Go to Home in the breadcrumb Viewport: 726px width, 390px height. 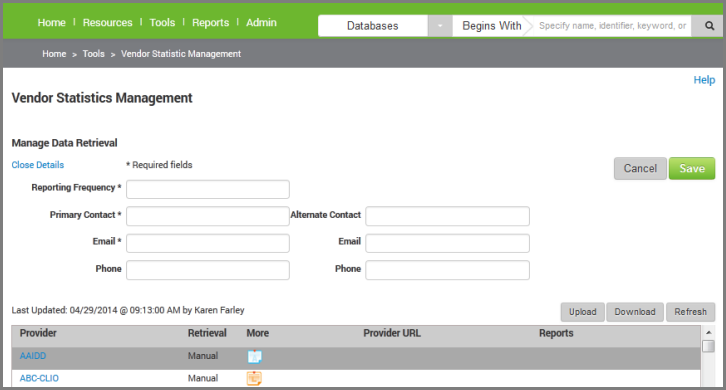point(54,54)
